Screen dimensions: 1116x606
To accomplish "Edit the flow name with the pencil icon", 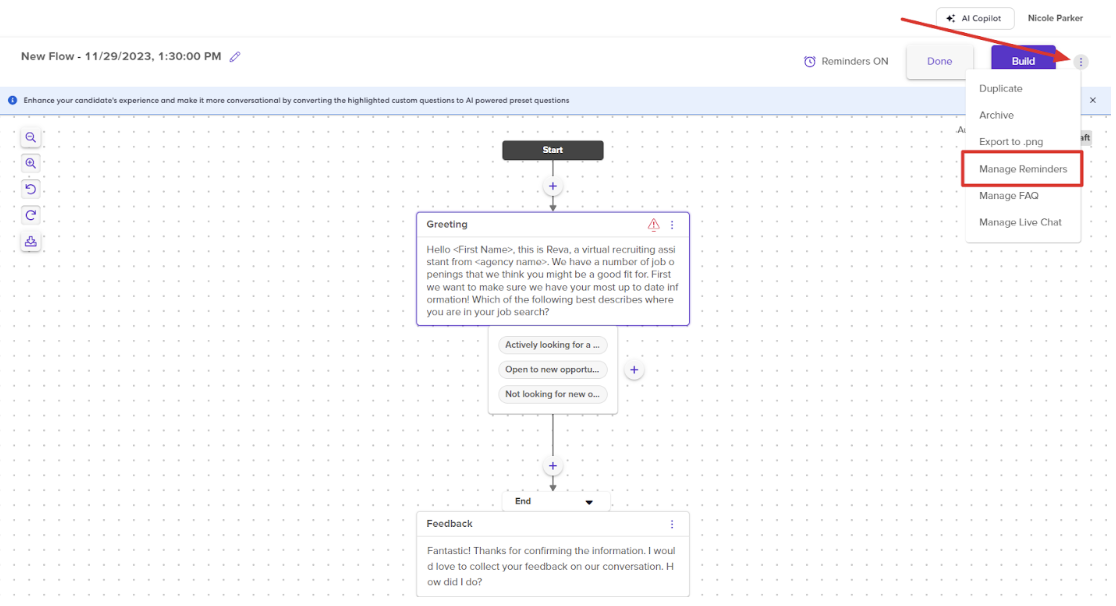I will click(x=235, y=56).
